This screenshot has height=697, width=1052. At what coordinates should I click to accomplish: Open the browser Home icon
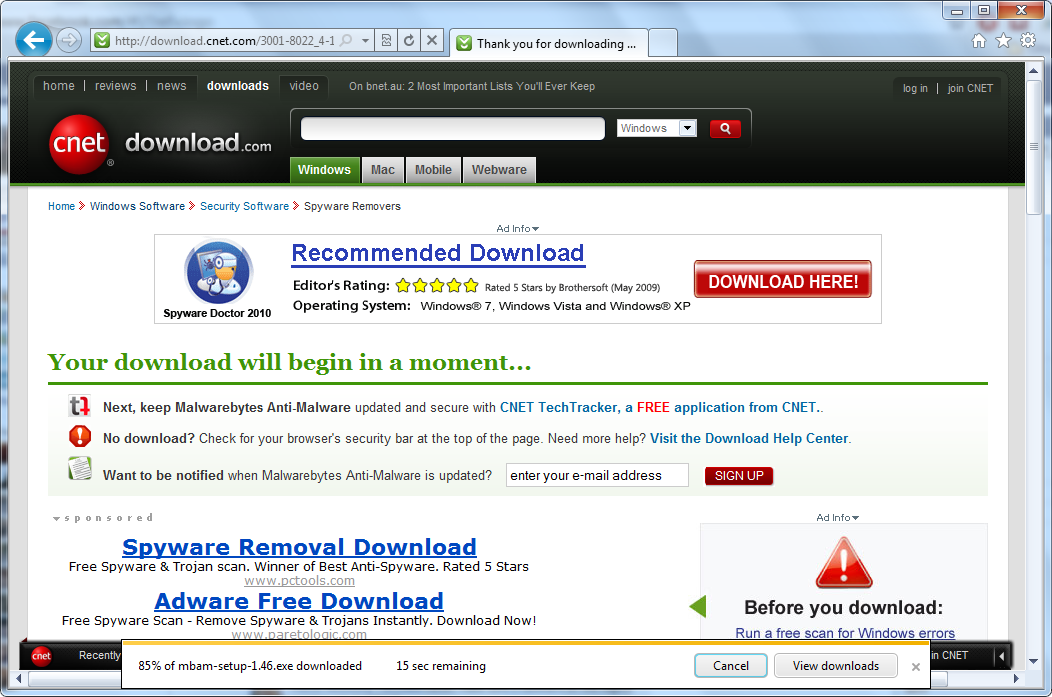[x=979, y=41]
